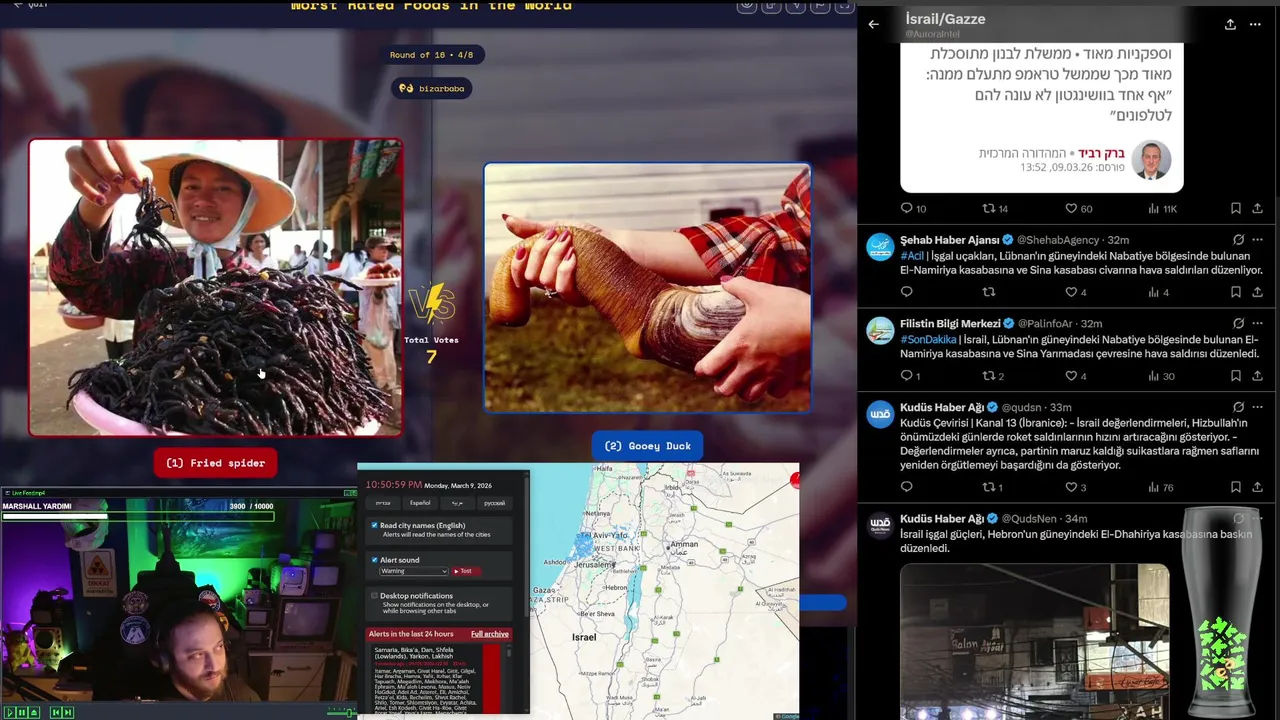This screenshot has width=1280, height=720.
Task: Select the gooey duck photo card
Action: point(647,287)
